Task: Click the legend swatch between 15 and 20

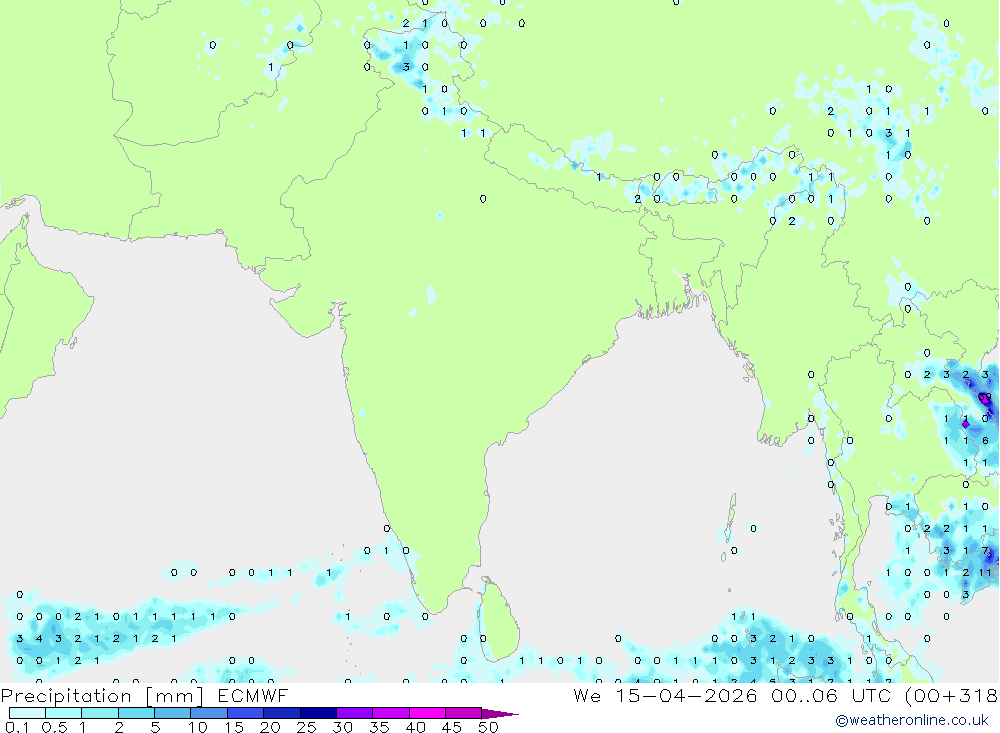Action: click(245, 713)
